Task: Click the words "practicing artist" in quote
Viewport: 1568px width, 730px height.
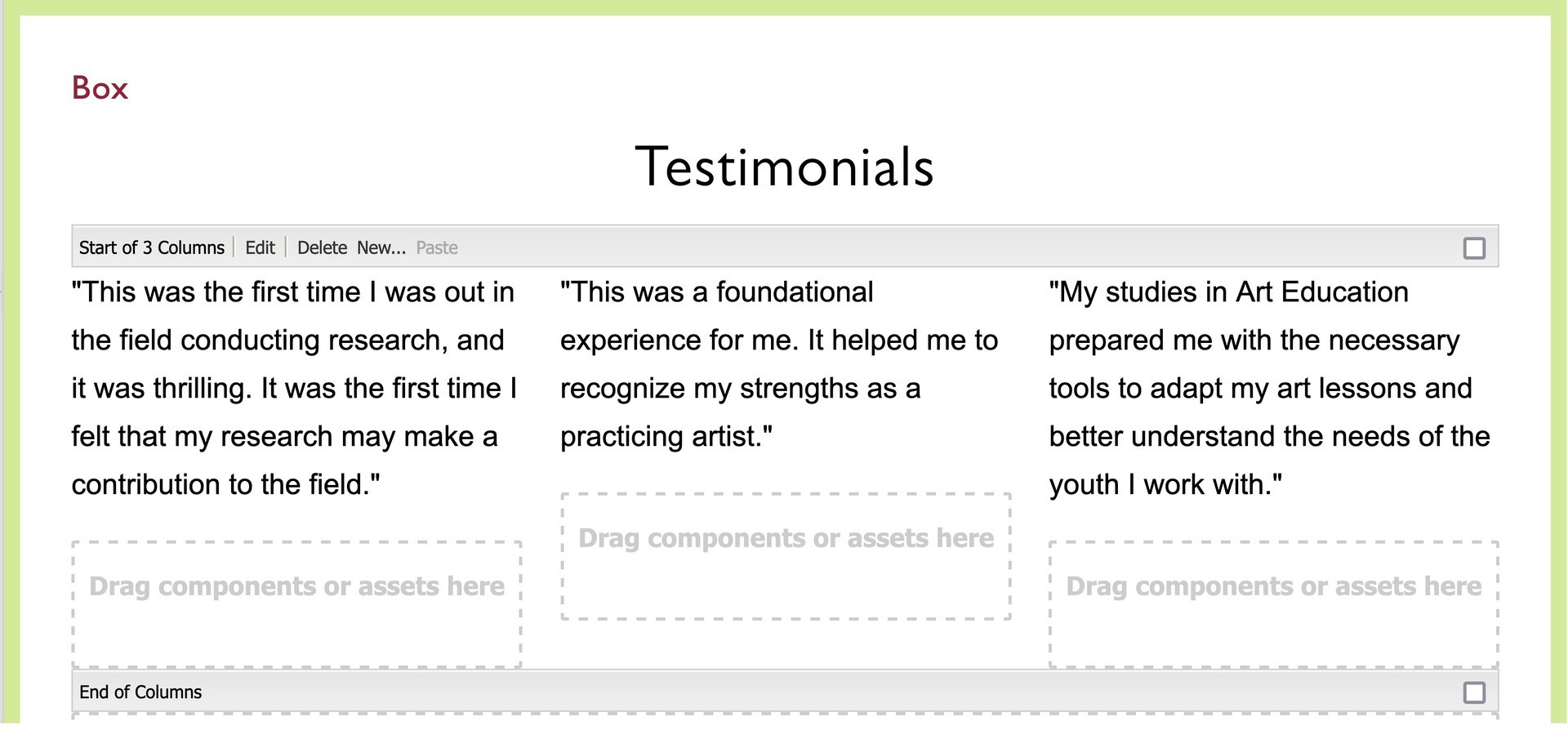Action: [x=660, y=438]
